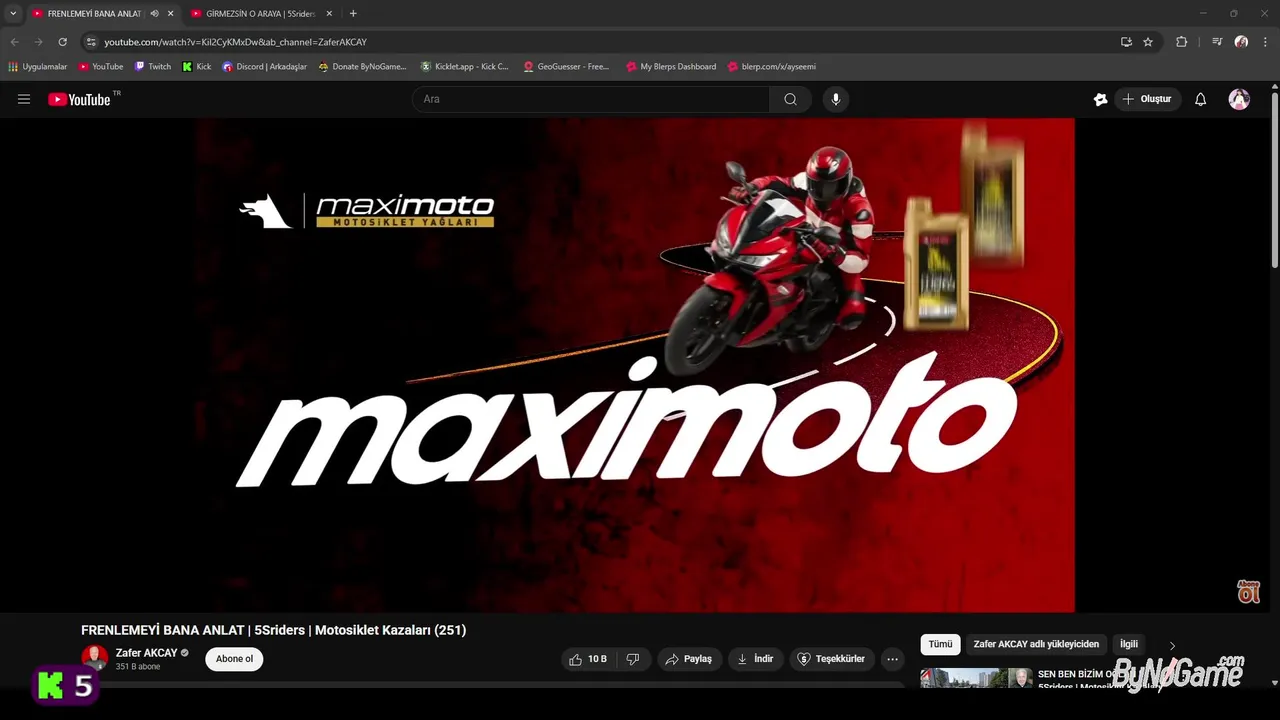Click the site information icon in address bar
The height and width of the screenshot is (720, 1280).
click(91, 42)
